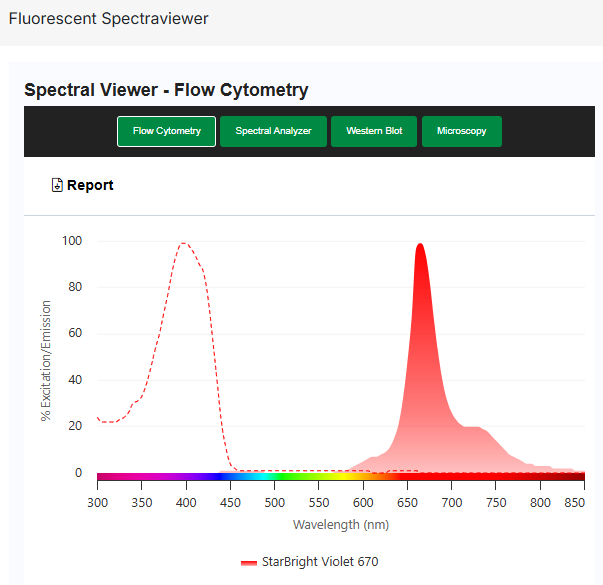Click the 100 label on the y-axis
The image size is (603, 585).
pos(71,241)
